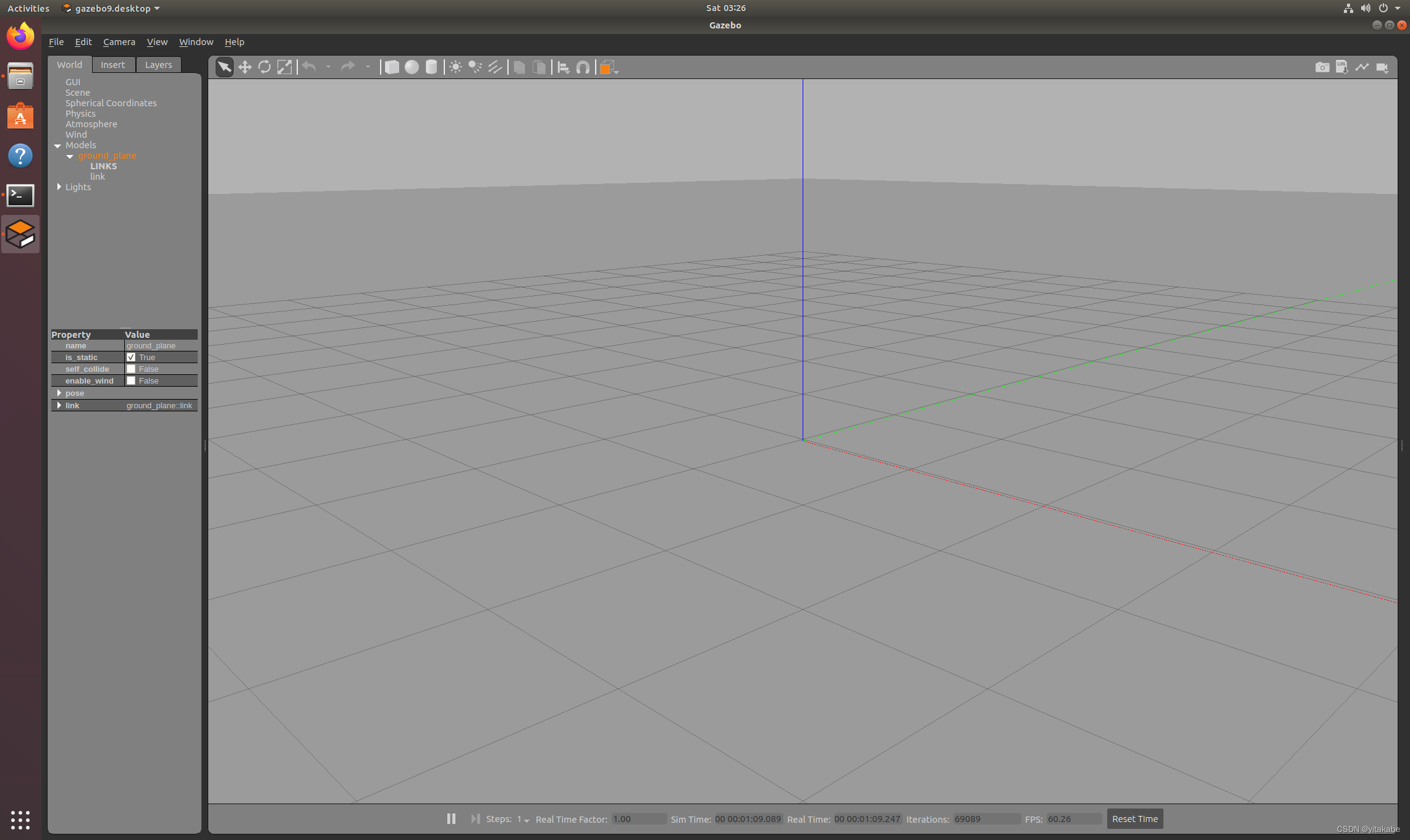The height and width of the screenshot is (840, 1410).
Task: Insert a sphere shape
Action: [412, 67]
